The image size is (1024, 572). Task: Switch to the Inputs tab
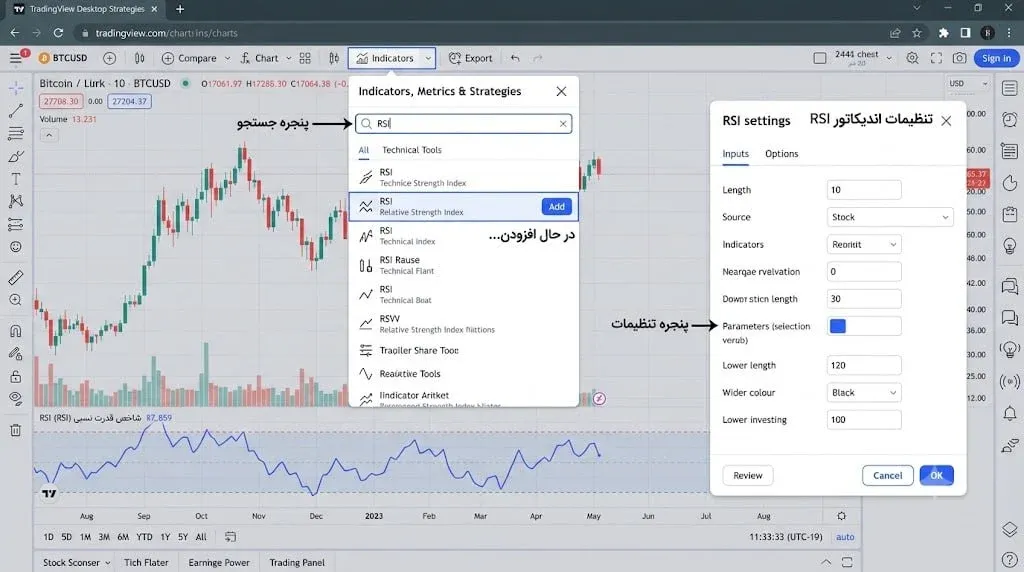tap(735, 153)
